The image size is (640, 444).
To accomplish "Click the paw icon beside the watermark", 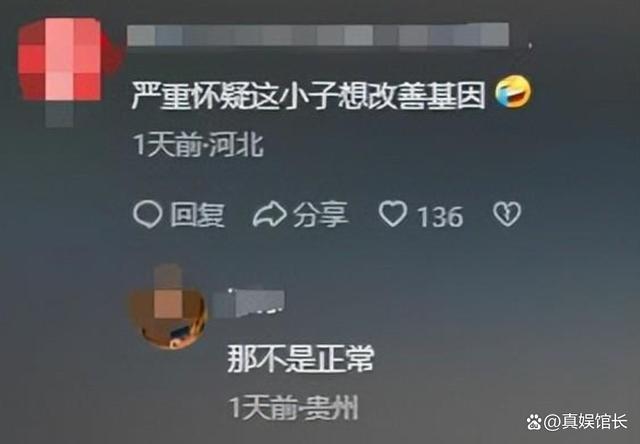I will (534, 422).
